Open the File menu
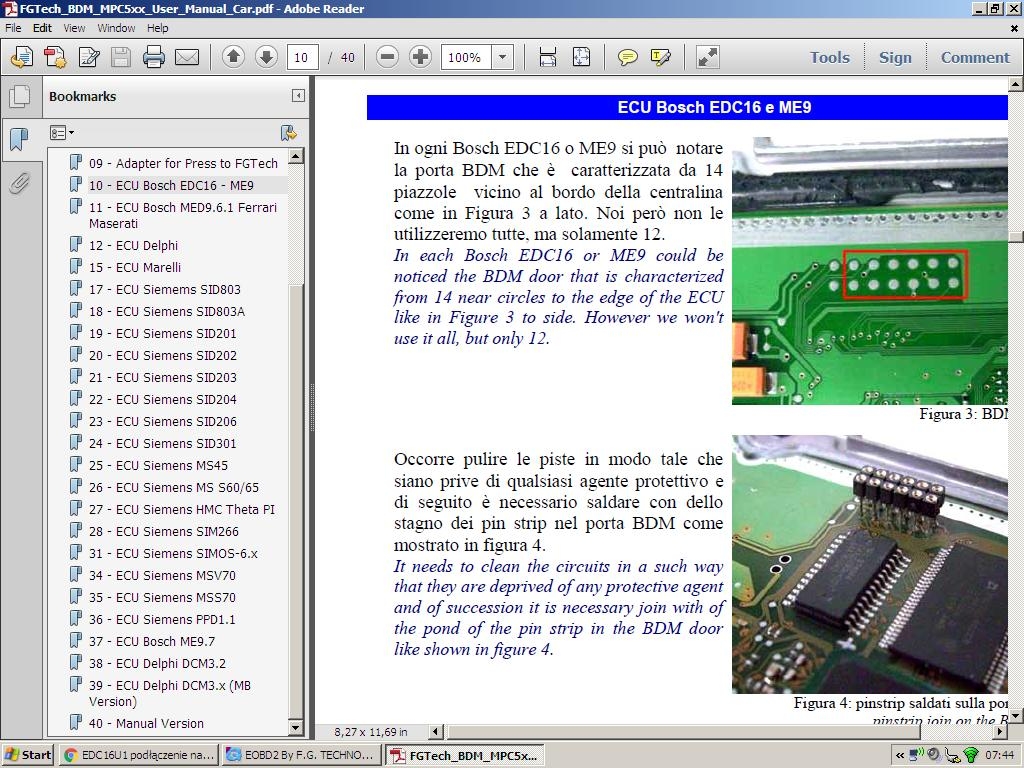The width and height of the screenshot is (1024, 768). [13, 28]
